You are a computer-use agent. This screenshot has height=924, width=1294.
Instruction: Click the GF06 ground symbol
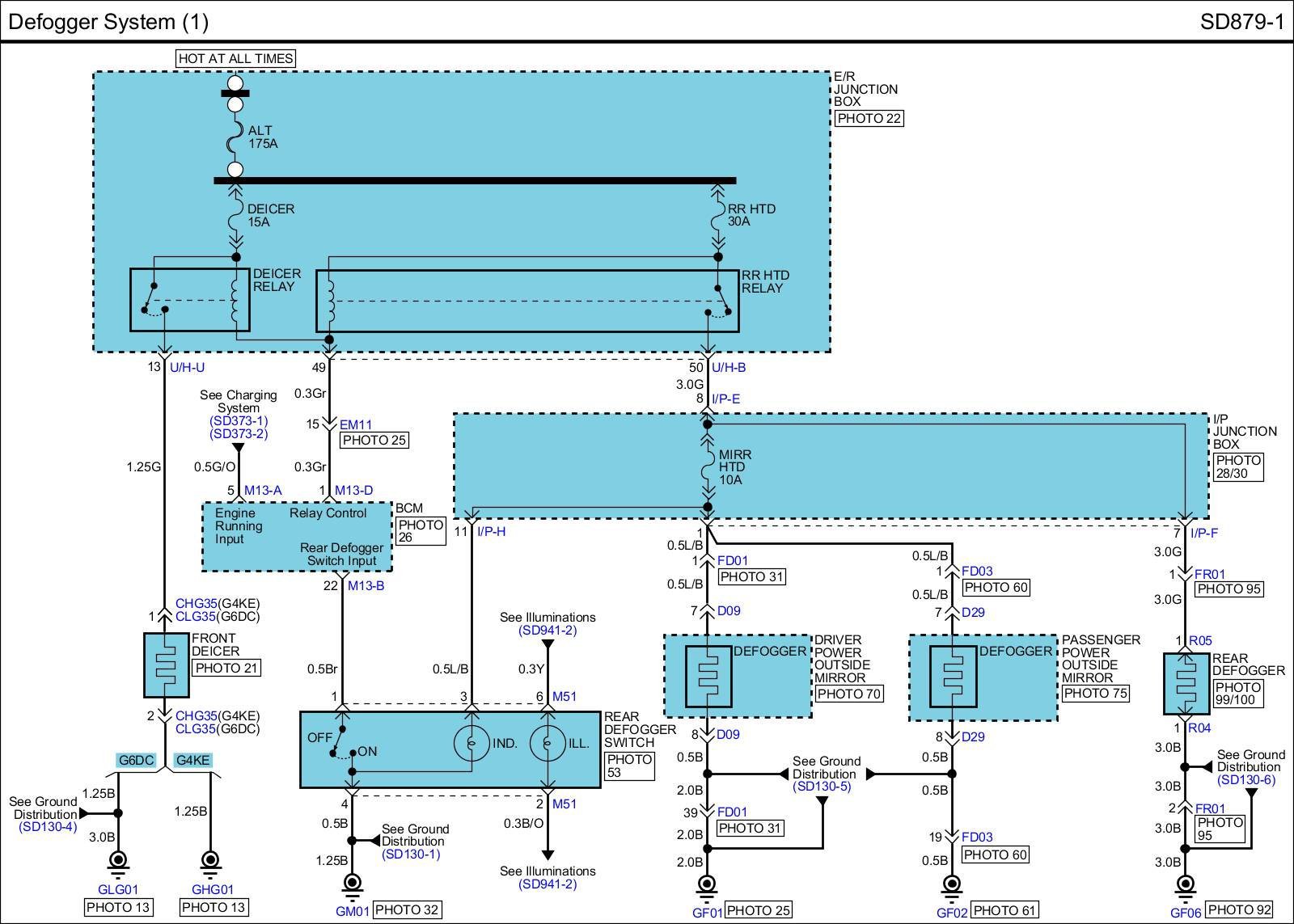point(1185,885)
